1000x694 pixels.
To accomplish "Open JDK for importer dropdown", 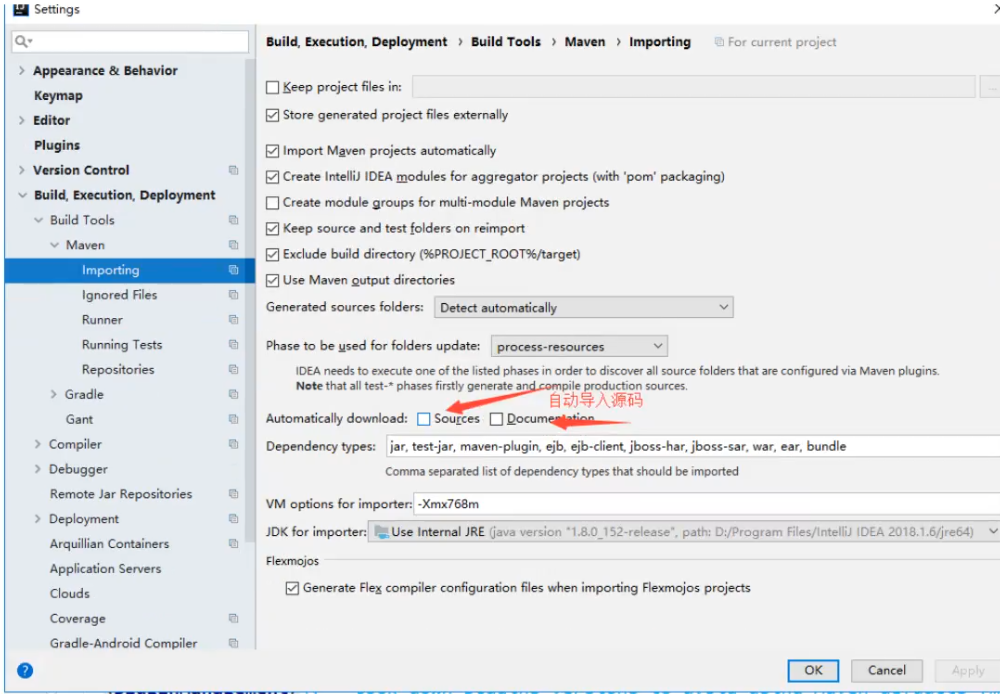I will click(x=684, y=531).
